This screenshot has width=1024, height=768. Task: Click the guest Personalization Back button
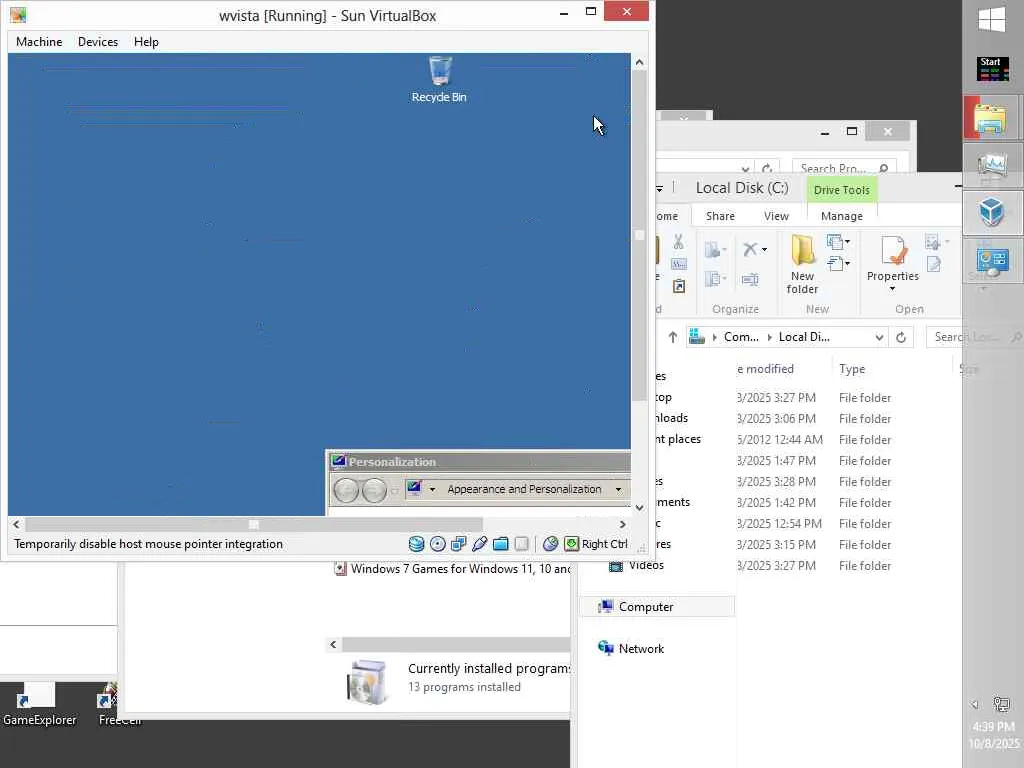[x=346, y=490]
